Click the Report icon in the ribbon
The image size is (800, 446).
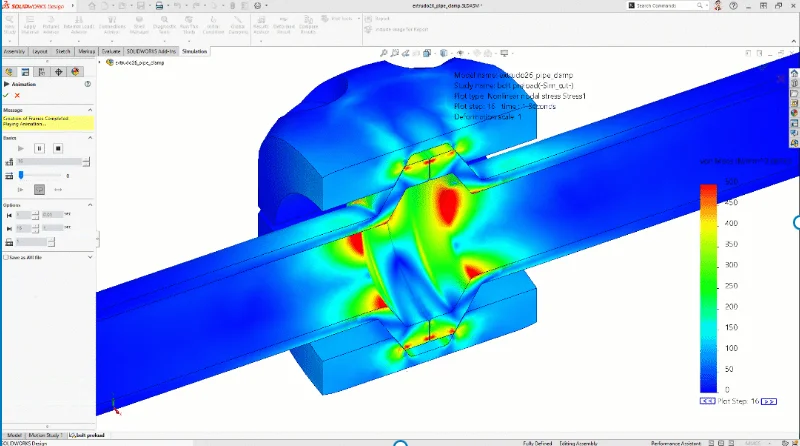368,18
